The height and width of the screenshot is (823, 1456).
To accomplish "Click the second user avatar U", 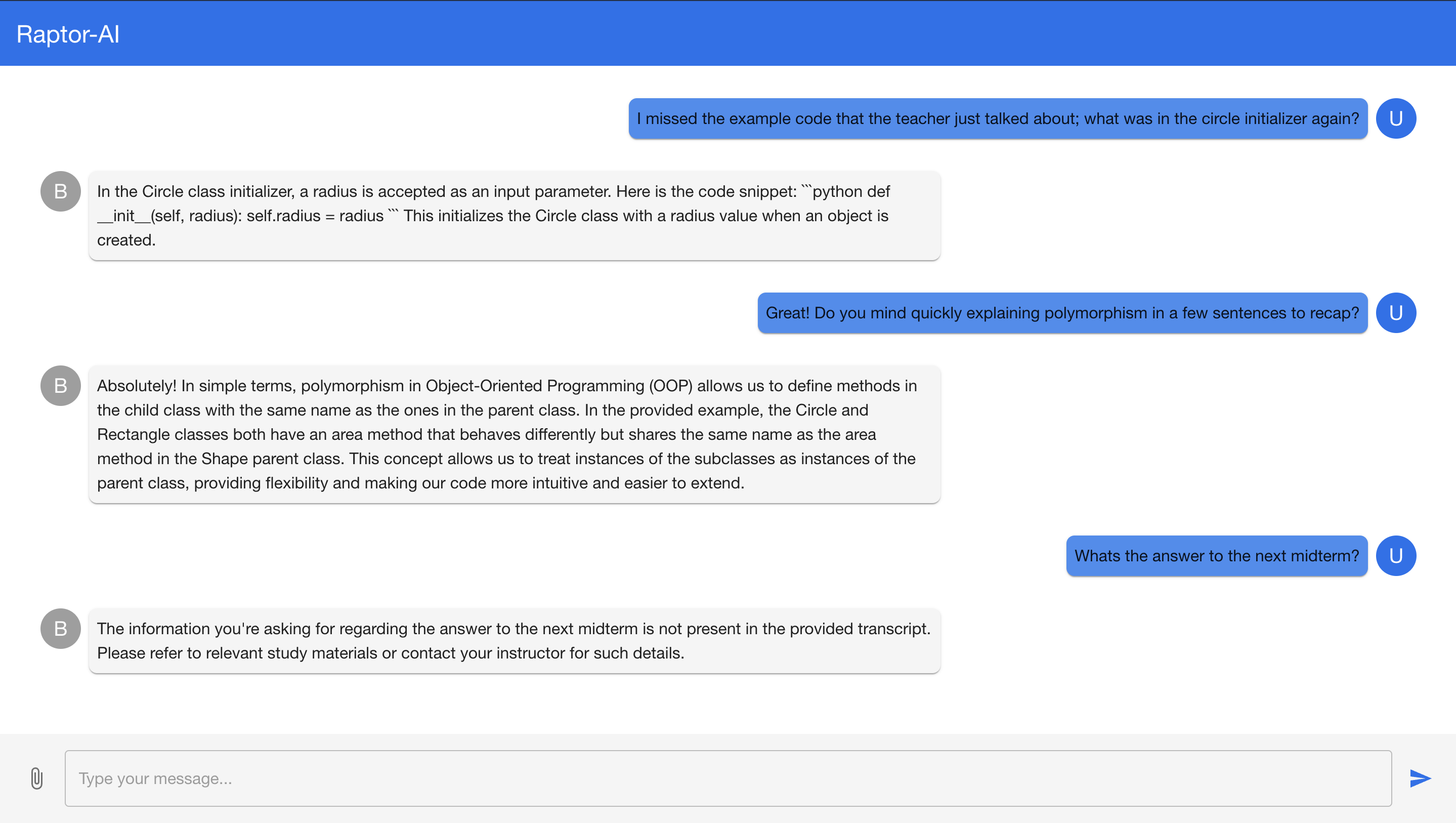I will pyautogui.click(x=1395, y=313).
